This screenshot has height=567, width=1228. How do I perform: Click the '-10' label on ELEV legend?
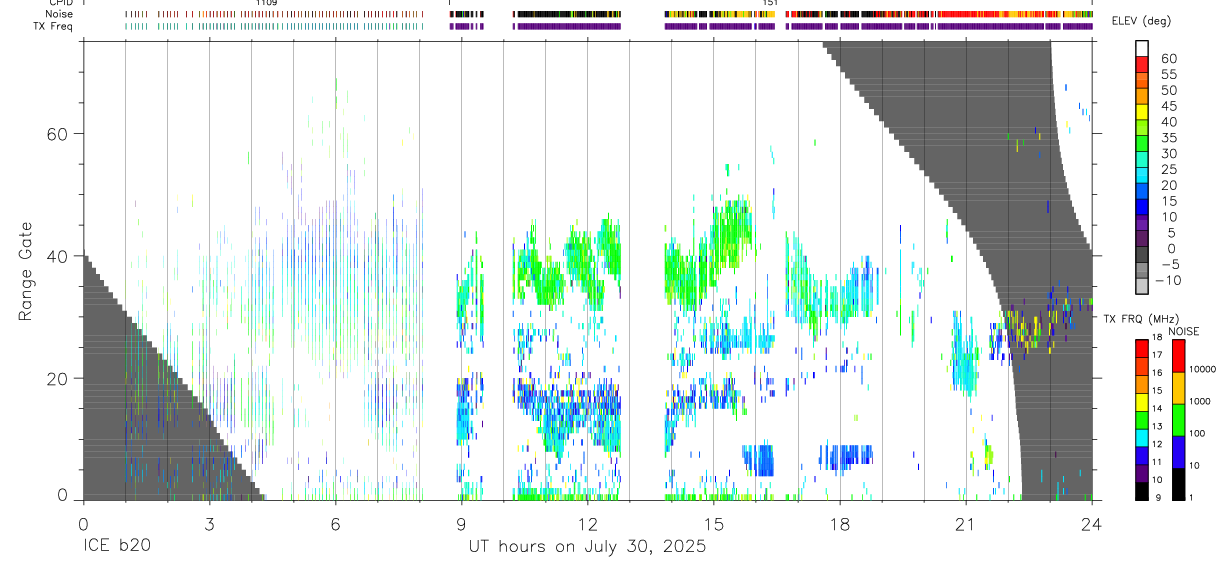pyautogui.click(x=1169, y=281)
